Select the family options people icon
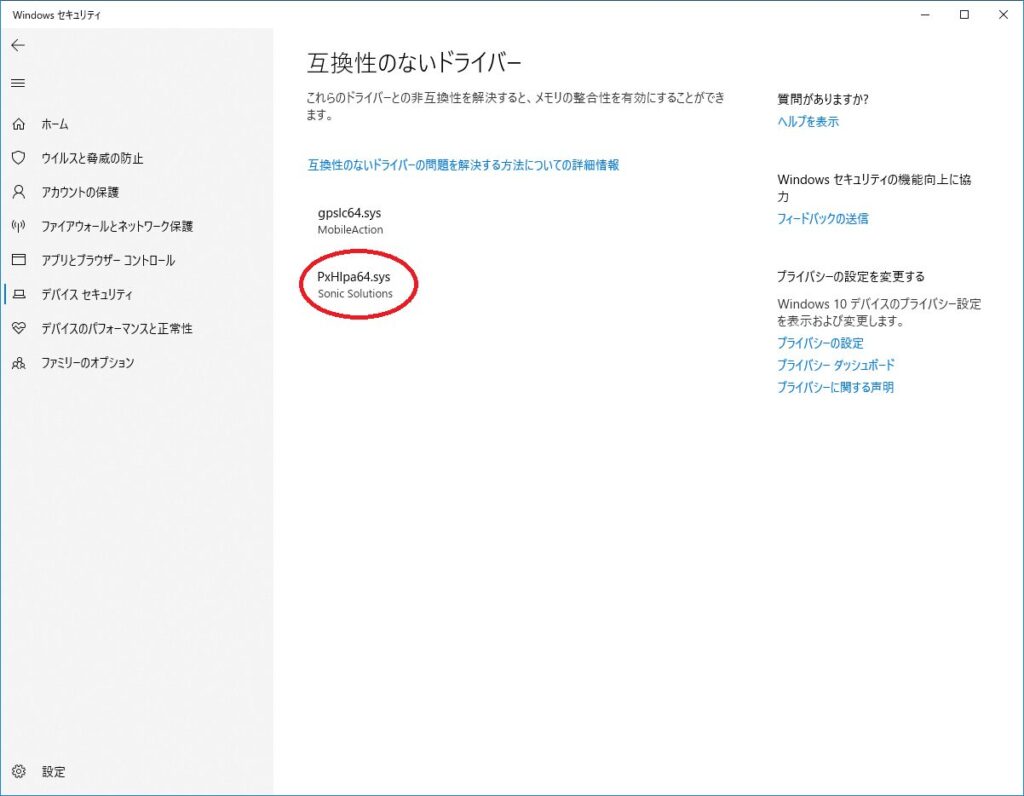This screenshot has width=1024, height=796. click(x=19, y=362)
